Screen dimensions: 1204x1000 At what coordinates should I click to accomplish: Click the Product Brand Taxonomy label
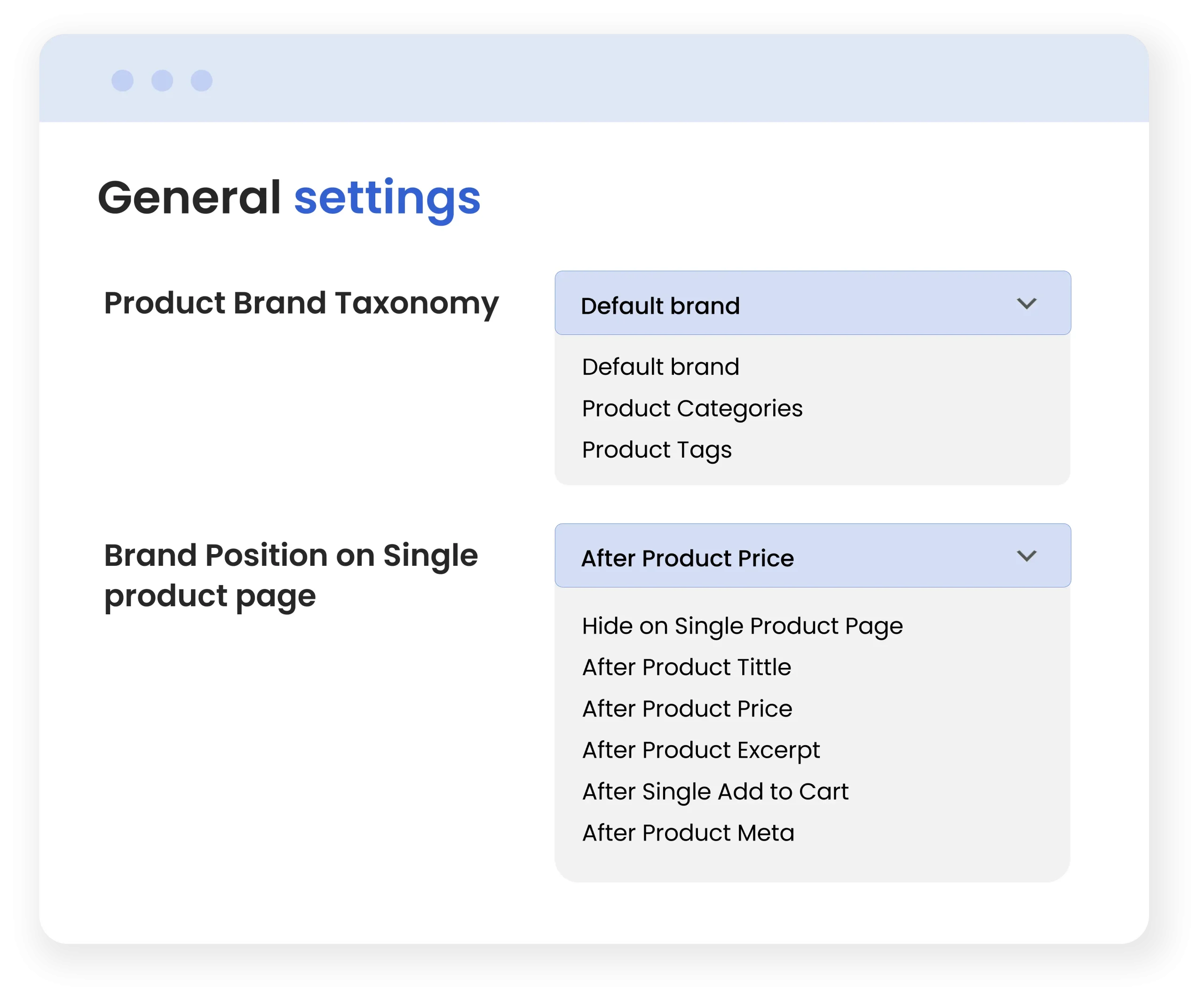(301, 303)
